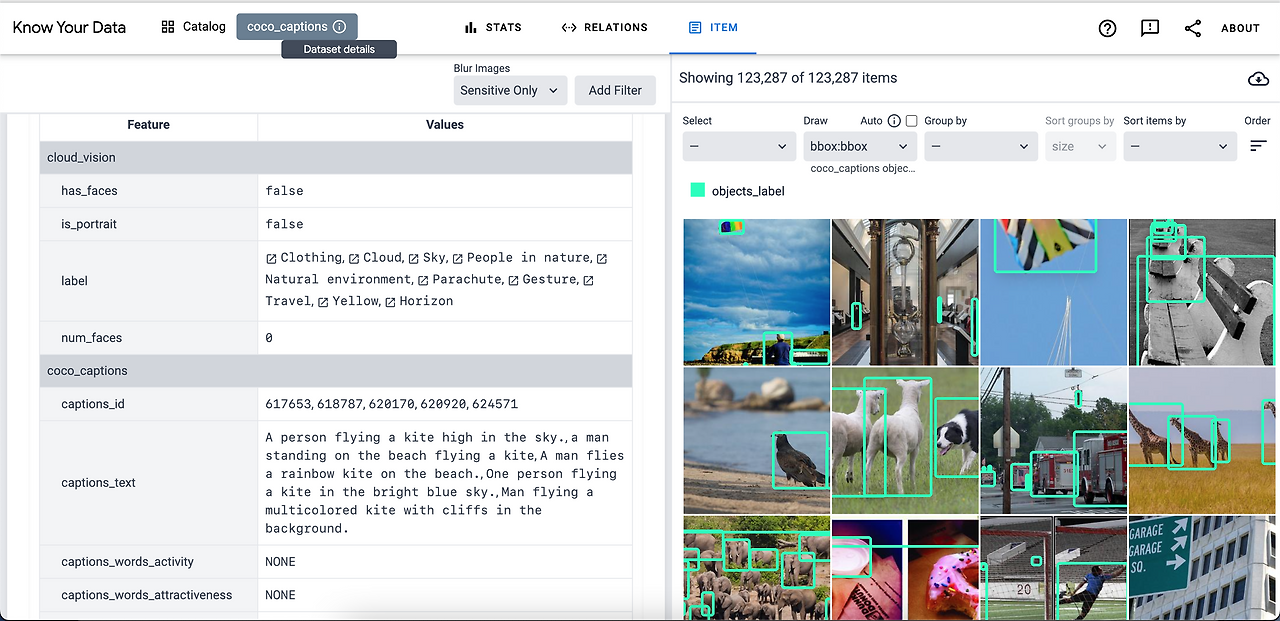The image size is (1280, 621).
Task: Click the captions_words_attractiveness feature label
Action: (x=146, y=595)
